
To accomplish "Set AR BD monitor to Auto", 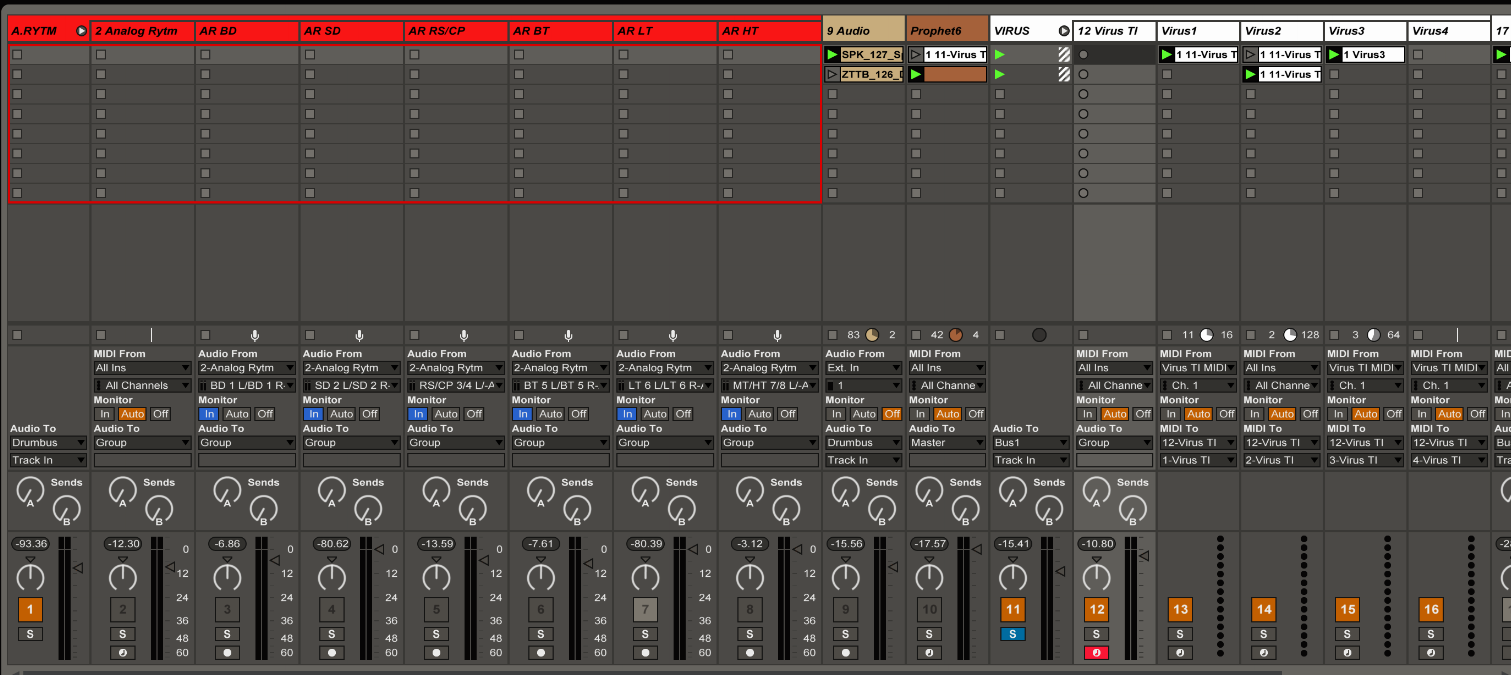I will [x=237, y=414].
